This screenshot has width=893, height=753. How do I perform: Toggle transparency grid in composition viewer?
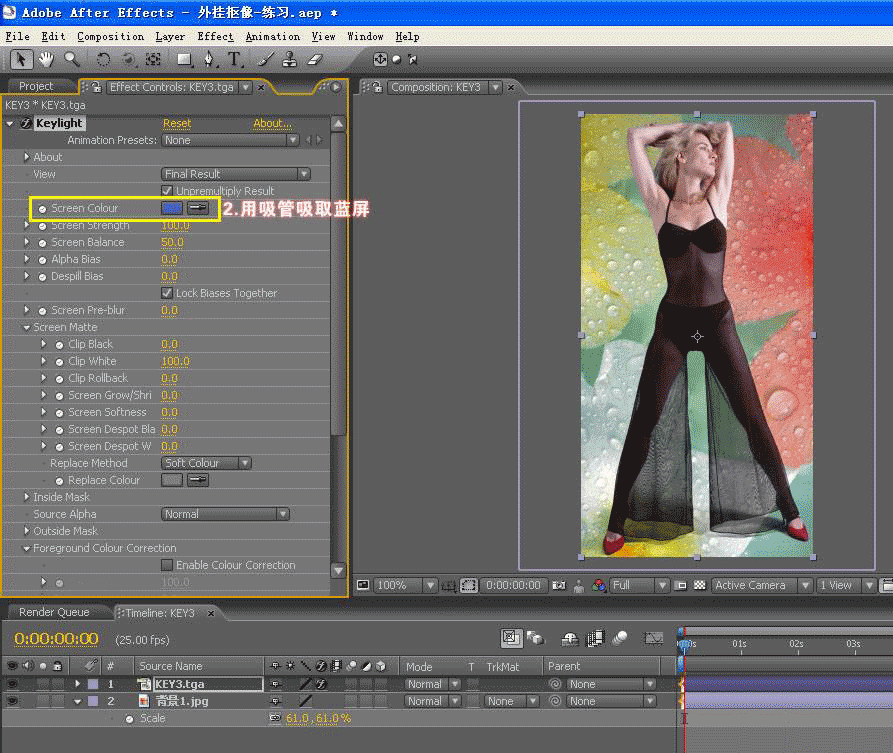[x=699, y=586]
